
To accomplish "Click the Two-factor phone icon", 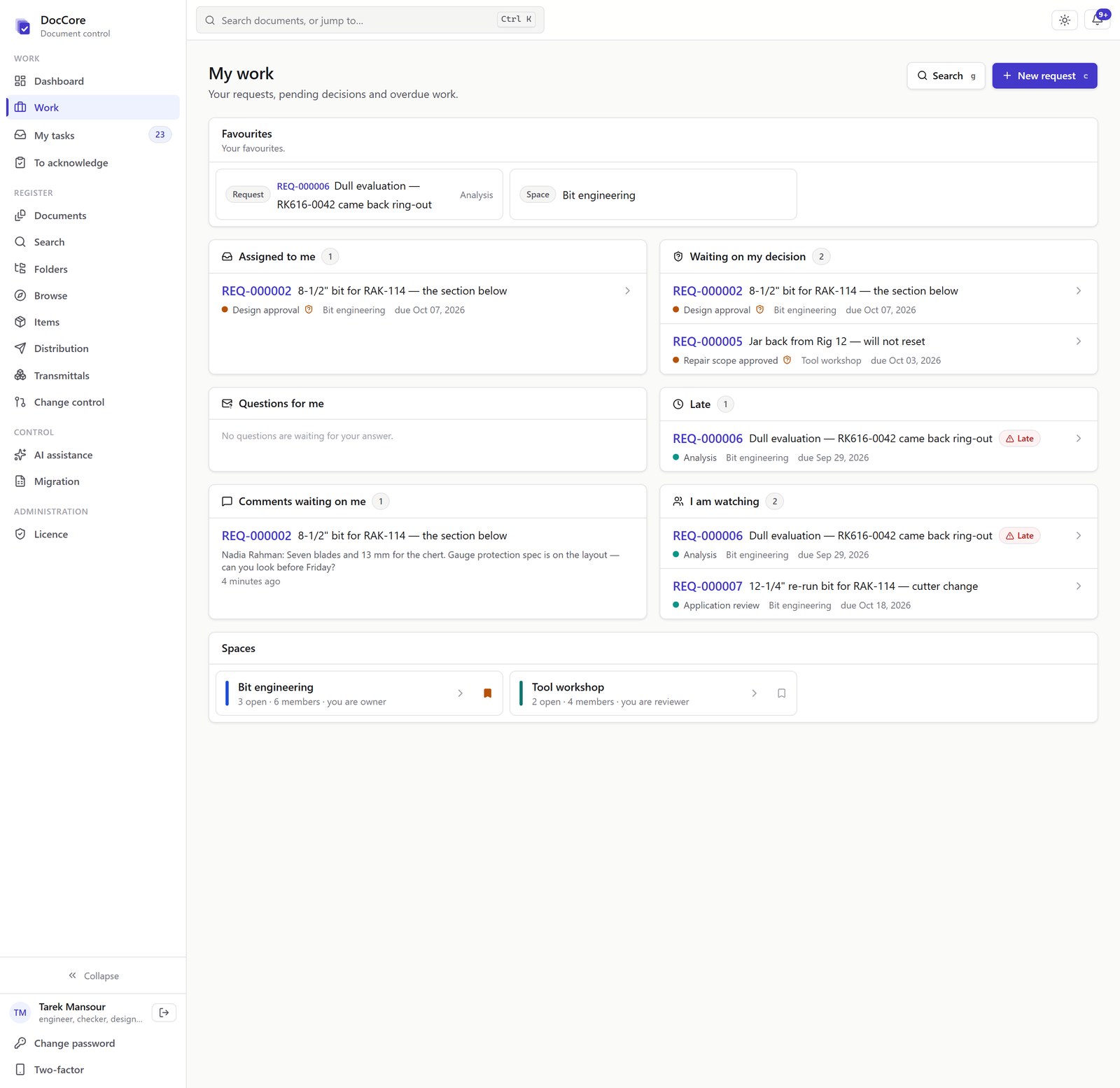I will (x=20, y=1070).
